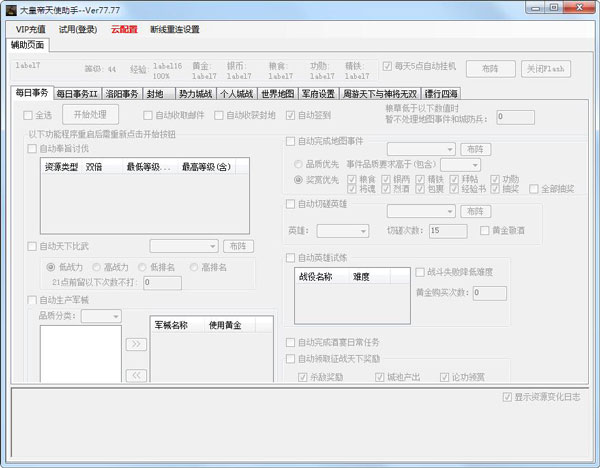Open the formation dropdown for 地图事件
600x468 pixels.
pyautogui.click(x=421, y=149)
